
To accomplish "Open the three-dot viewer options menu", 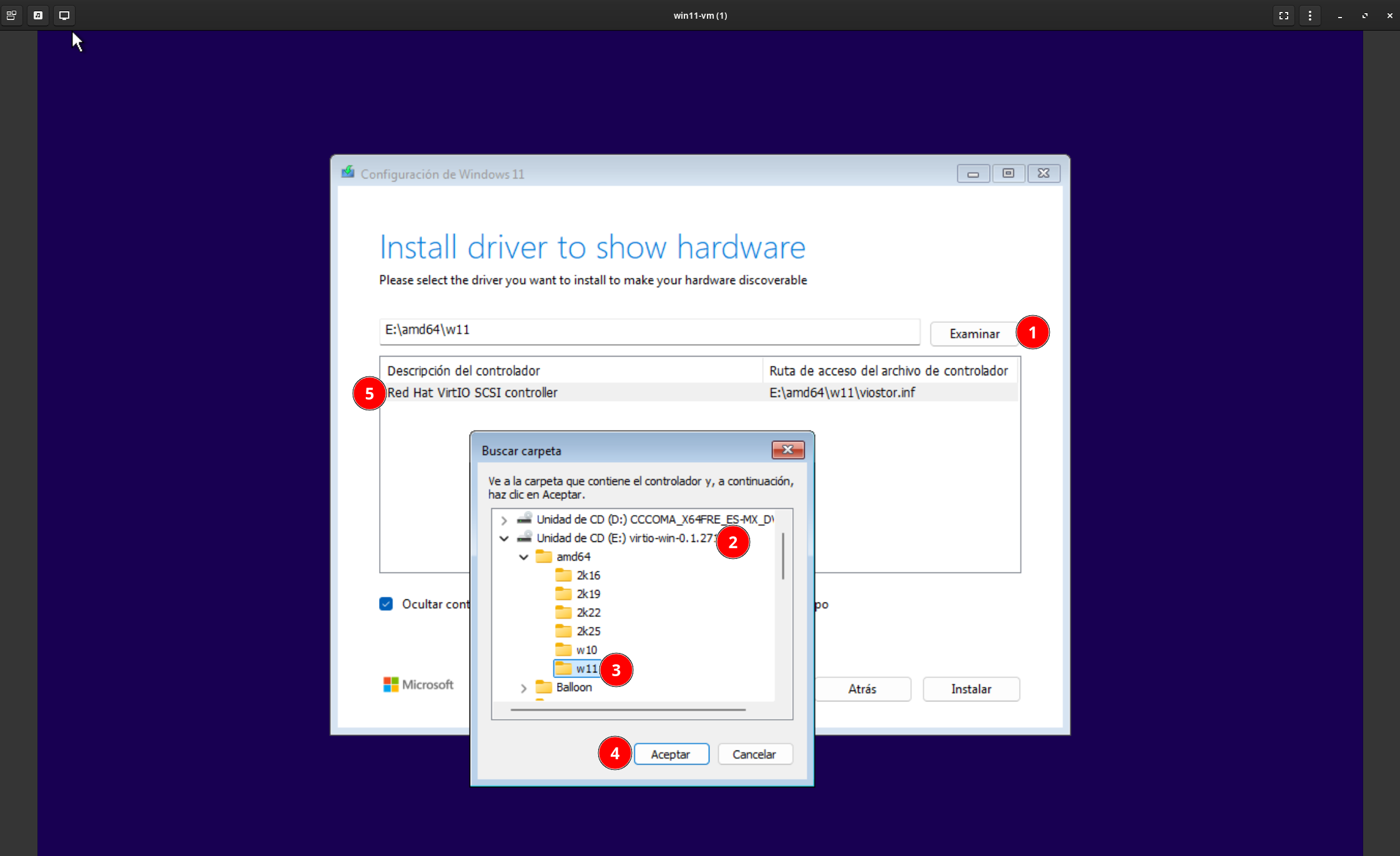I will (x=1310, y=16).
